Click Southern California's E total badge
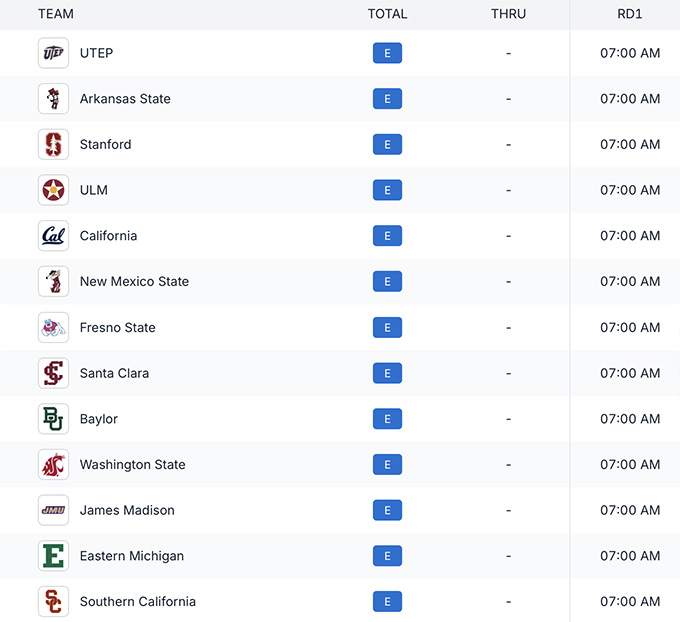The image size is (680, 622). pyautogui.click(x=387, y=602)
